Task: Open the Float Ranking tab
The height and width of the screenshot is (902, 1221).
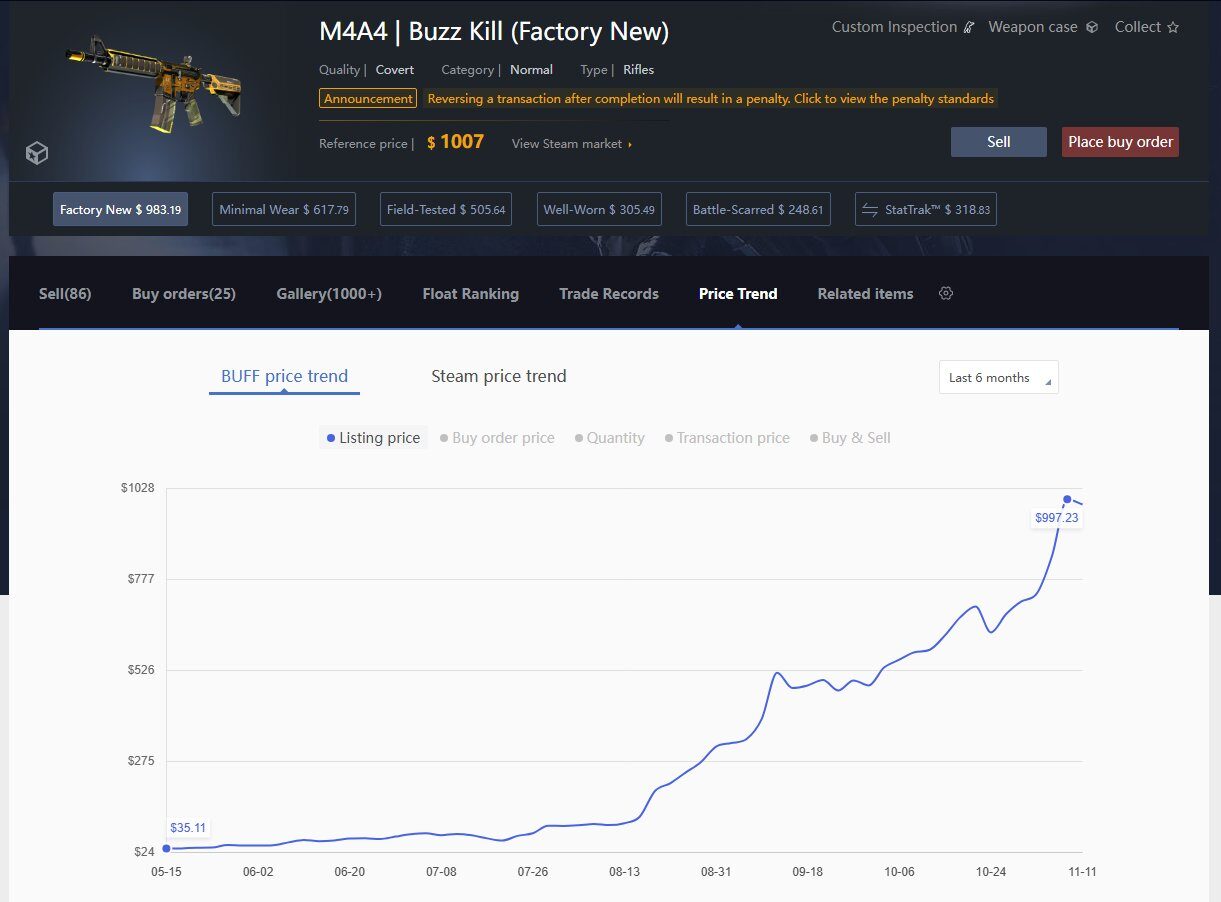Action: click(471, 293)
